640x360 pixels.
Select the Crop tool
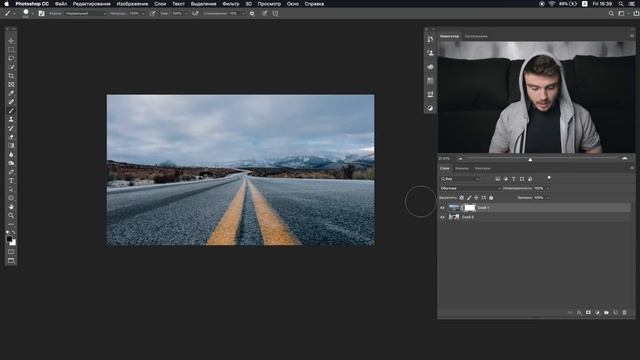11,76
